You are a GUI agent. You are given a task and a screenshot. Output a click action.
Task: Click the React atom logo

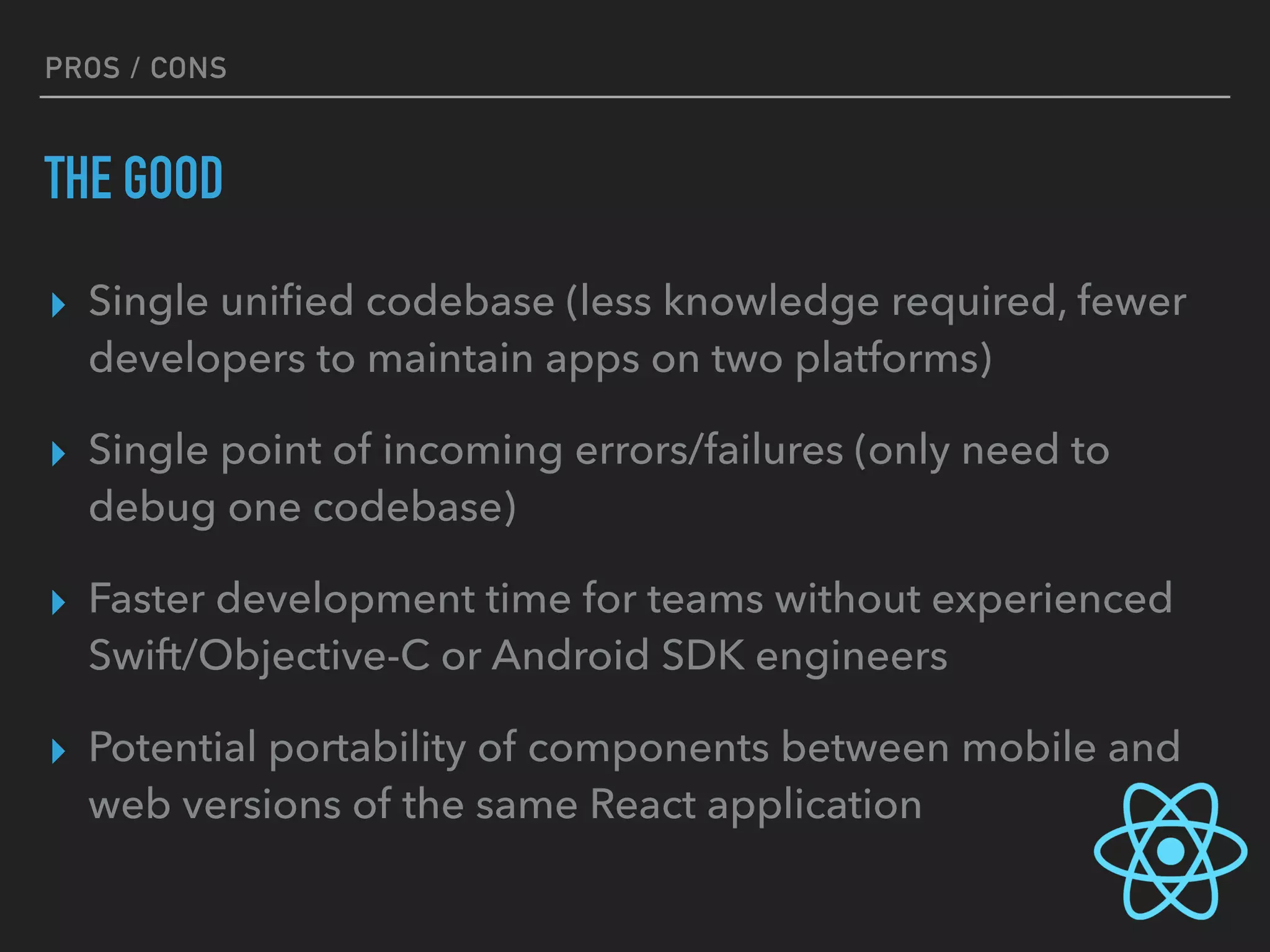1170,850
